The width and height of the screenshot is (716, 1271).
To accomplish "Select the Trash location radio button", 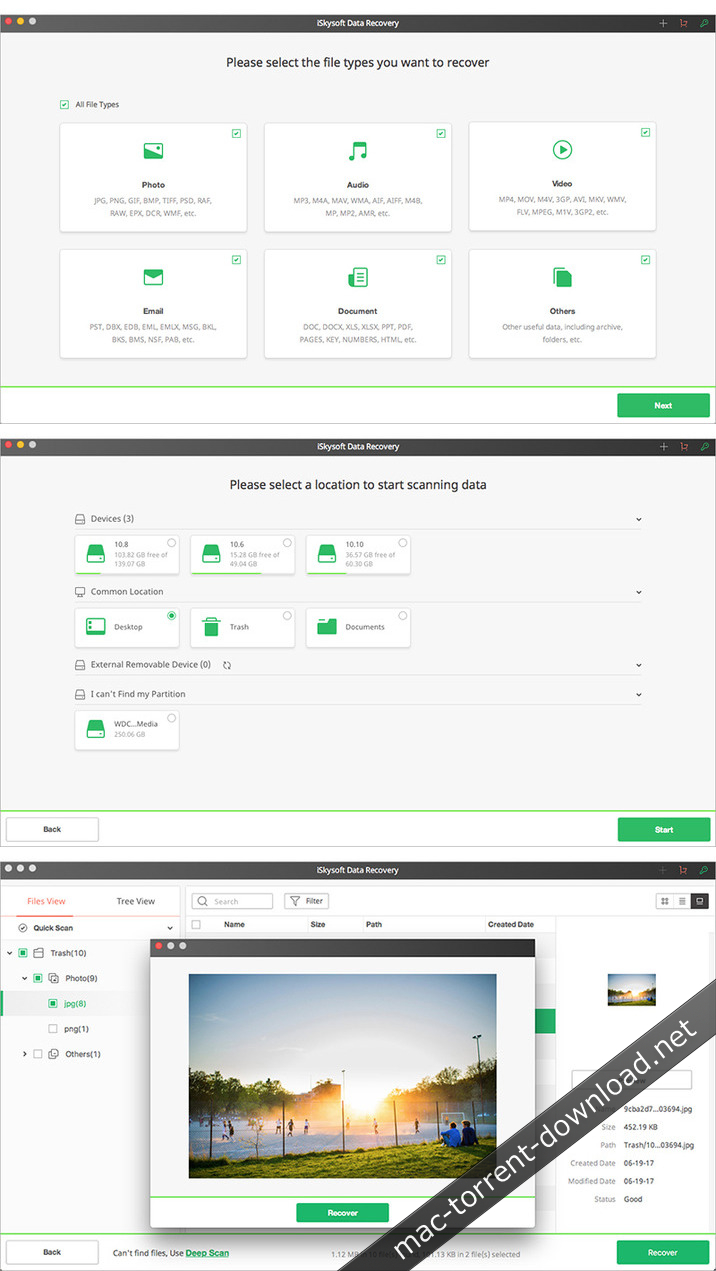I will pos(287,616).
